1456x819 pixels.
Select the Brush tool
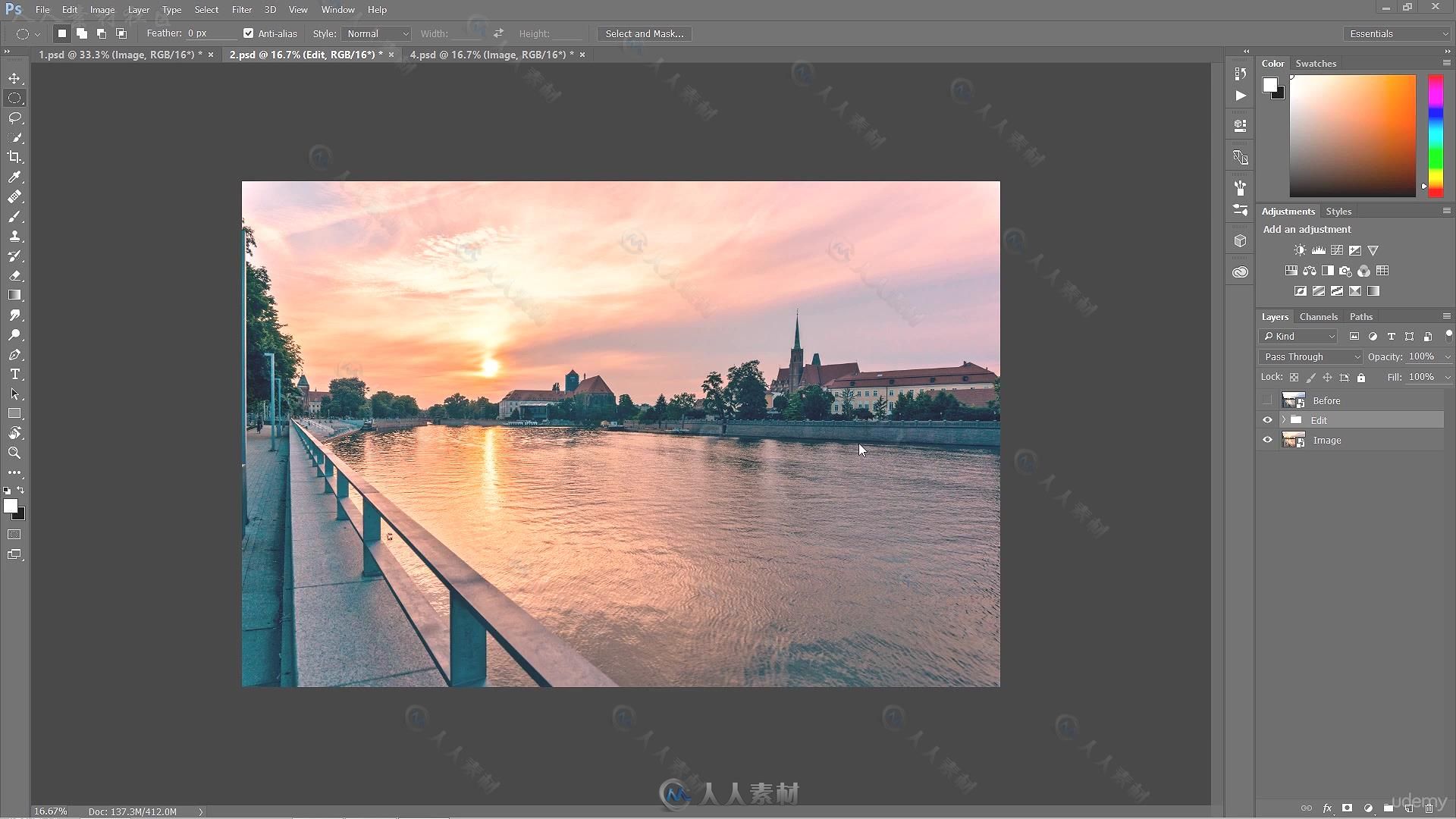coord(15,216)
